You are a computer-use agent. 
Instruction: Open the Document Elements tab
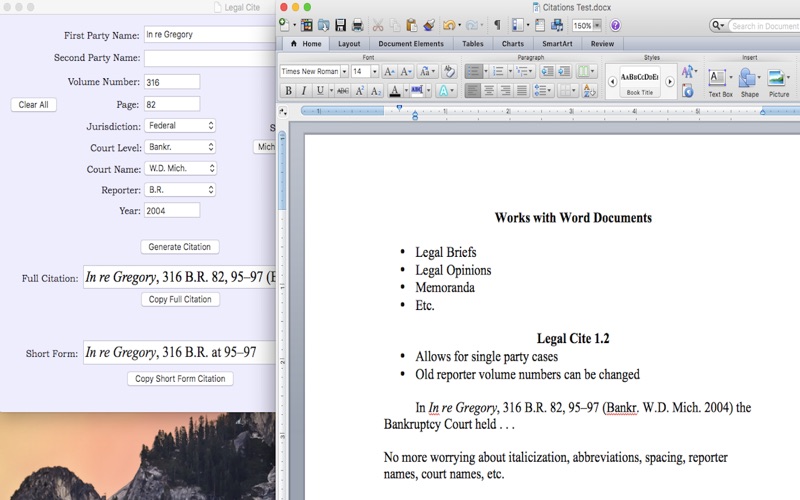tap(411, 44)
